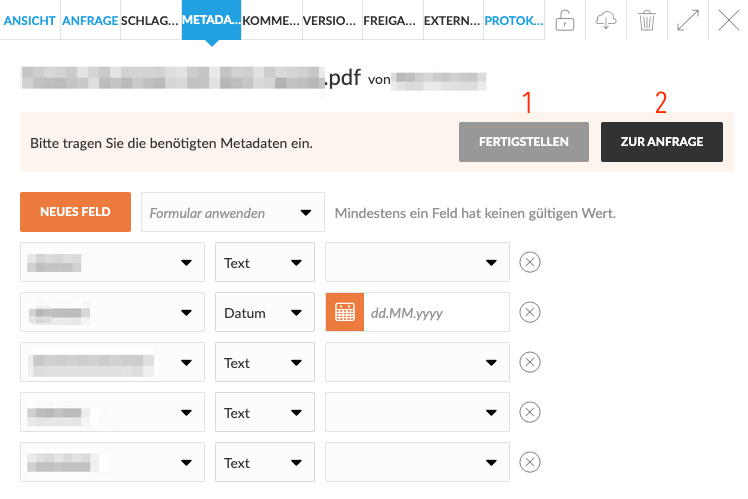Click the expand fullscreen arrows icon

688,21
